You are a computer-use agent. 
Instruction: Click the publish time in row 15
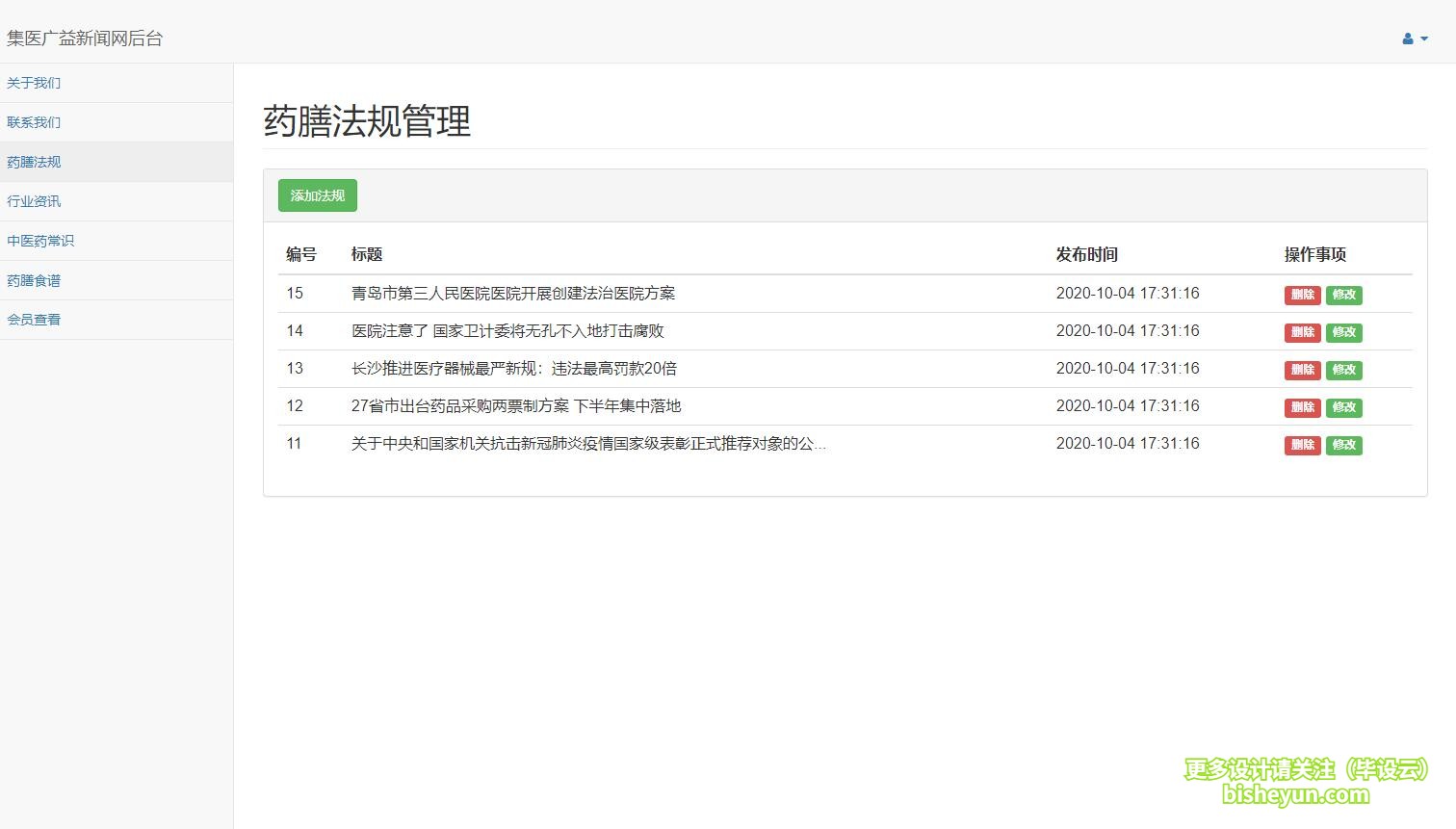1128,293
